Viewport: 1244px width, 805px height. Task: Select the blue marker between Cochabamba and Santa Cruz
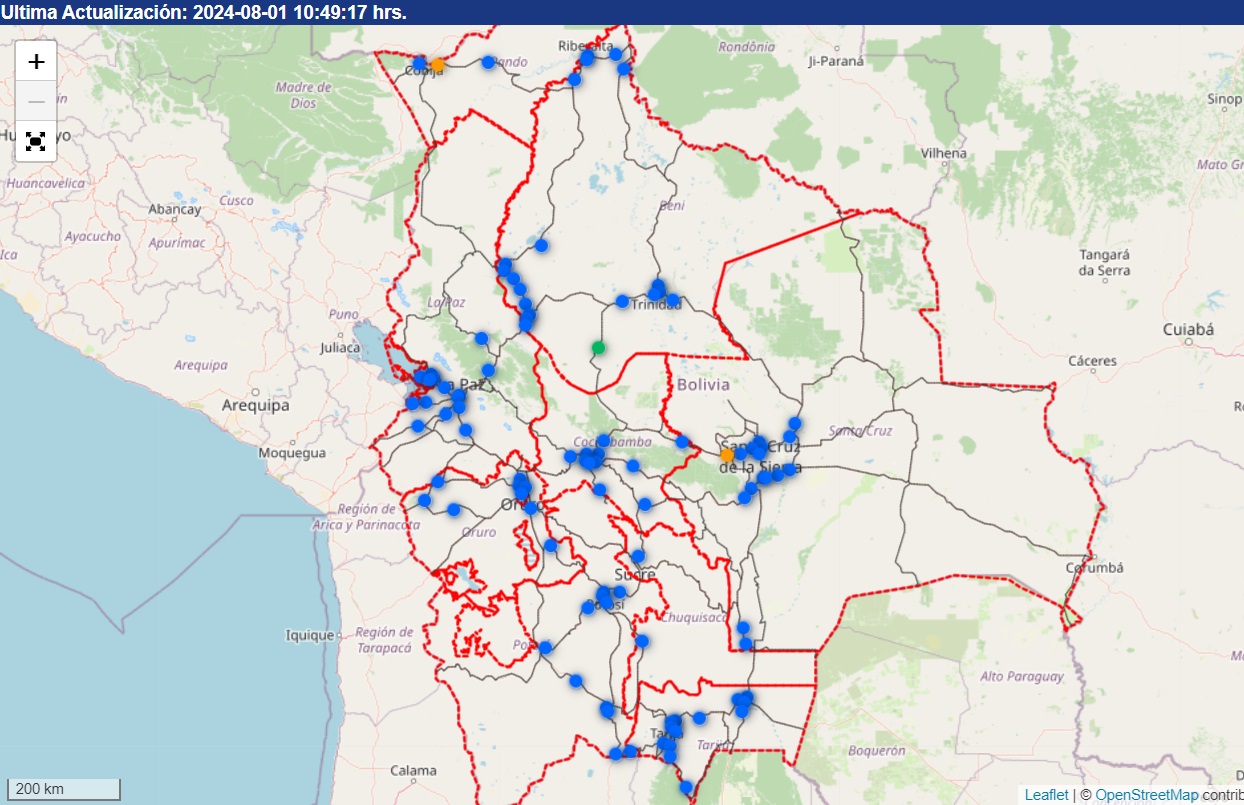681,442
